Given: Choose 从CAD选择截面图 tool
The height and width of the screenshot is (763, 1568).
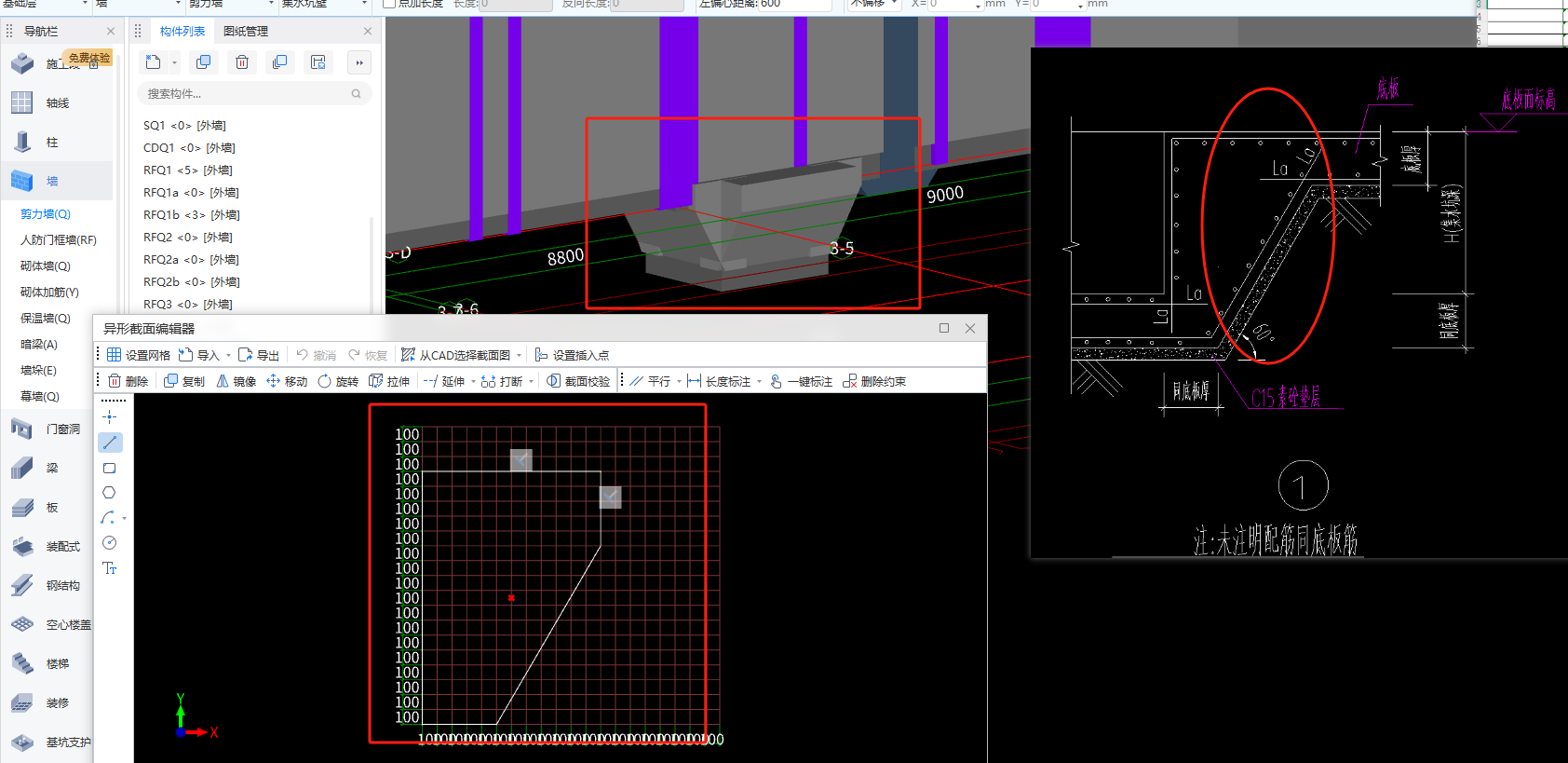Looking at the screenshot, I should (455, 355).
